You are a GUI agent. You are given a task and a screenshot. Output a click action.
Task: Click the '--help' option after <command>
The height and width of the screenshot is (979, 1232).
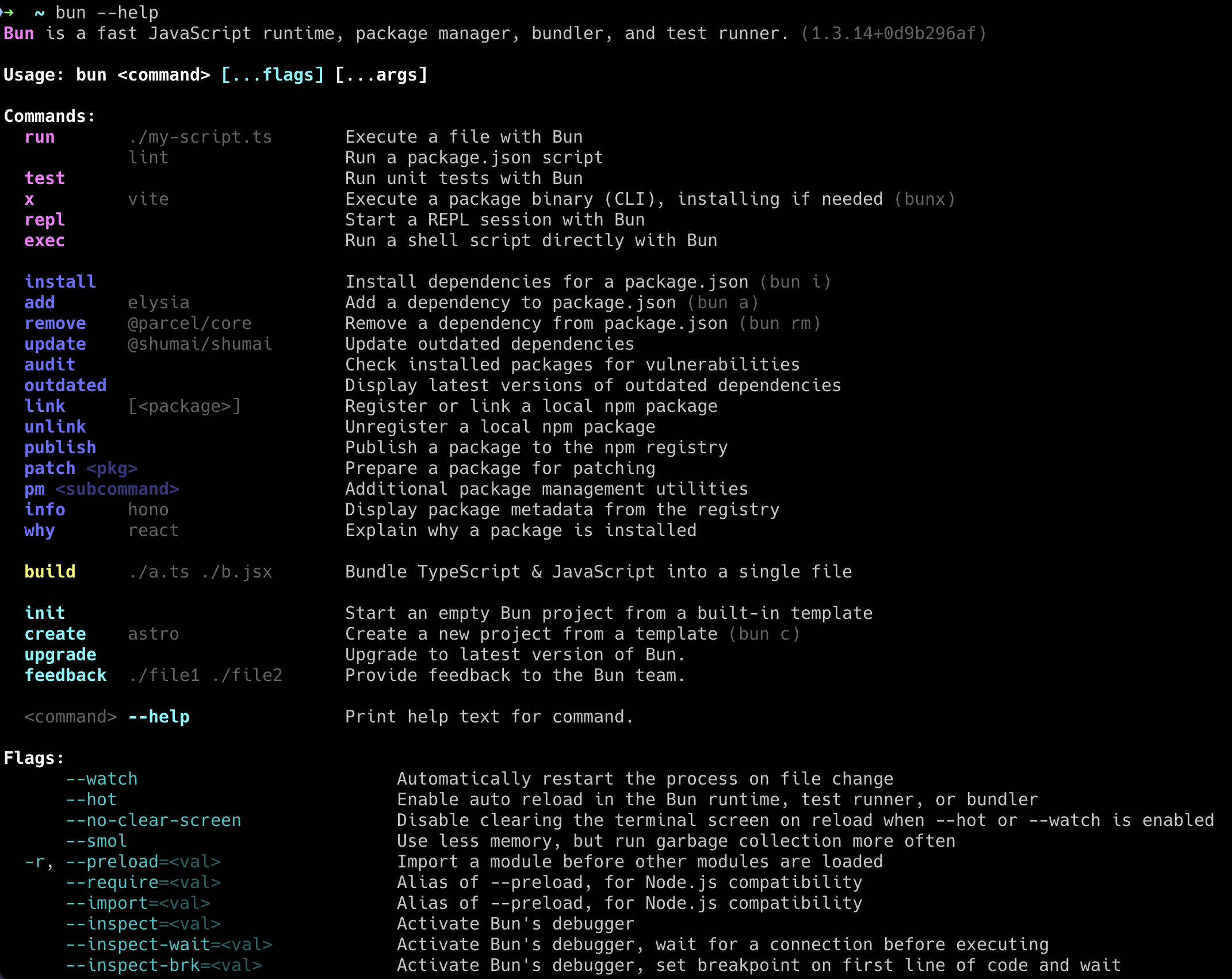pos(159,717)
